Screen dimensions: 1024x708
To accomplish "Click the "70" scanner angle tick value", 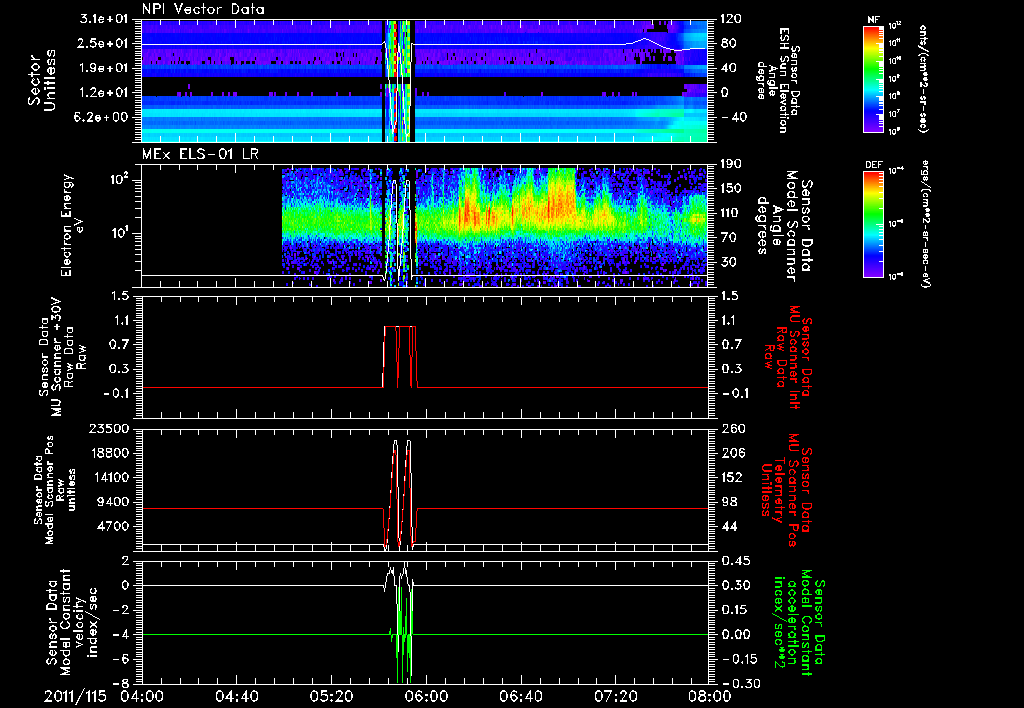I will click(729, 238).
